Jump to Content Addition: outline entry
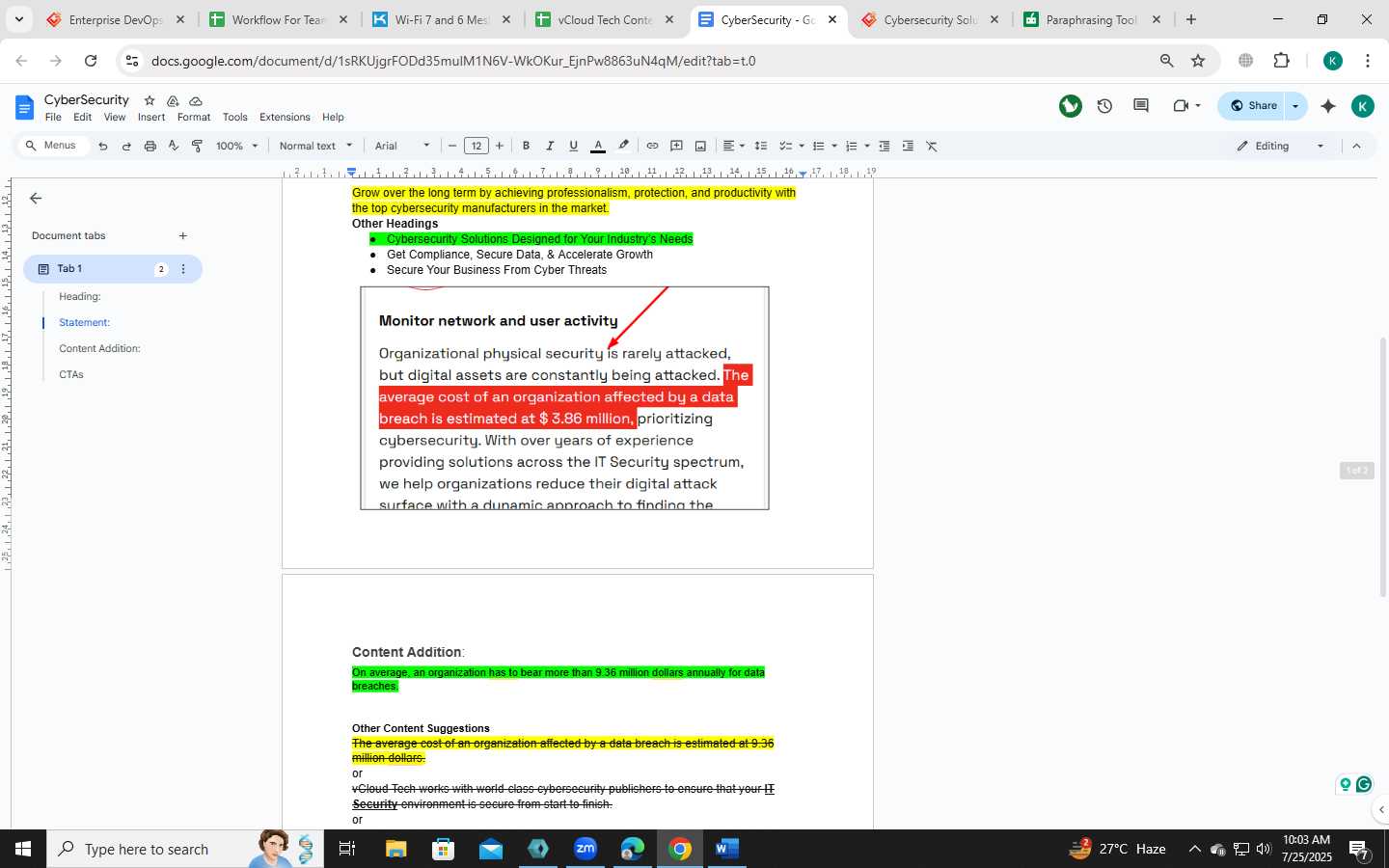 [x=99, y=348]
